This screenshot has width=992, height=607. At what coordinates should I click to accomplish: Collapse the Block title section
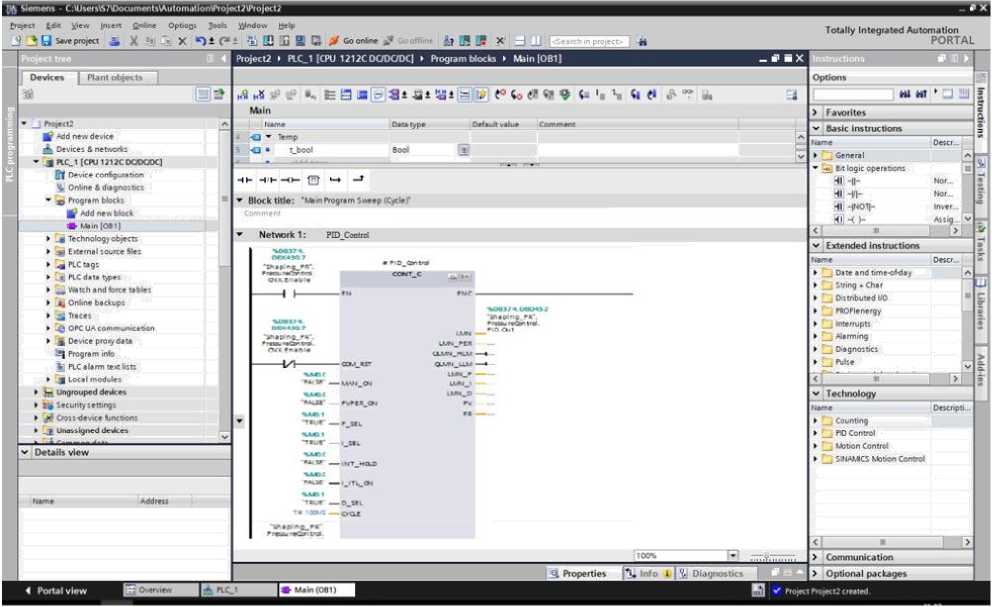239,200
